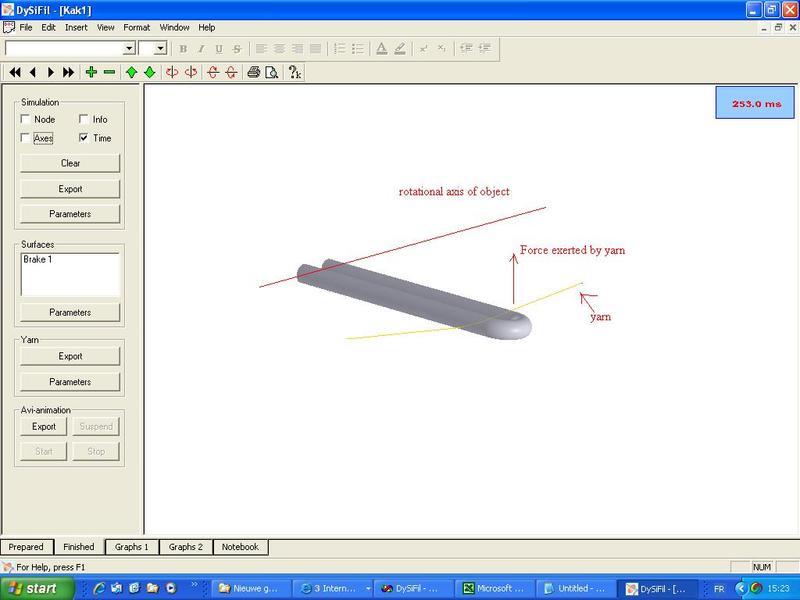Image resolution: width=800 pixels, height=600 pixels.
Task: Center align text
Action: [x=279, y=49]
